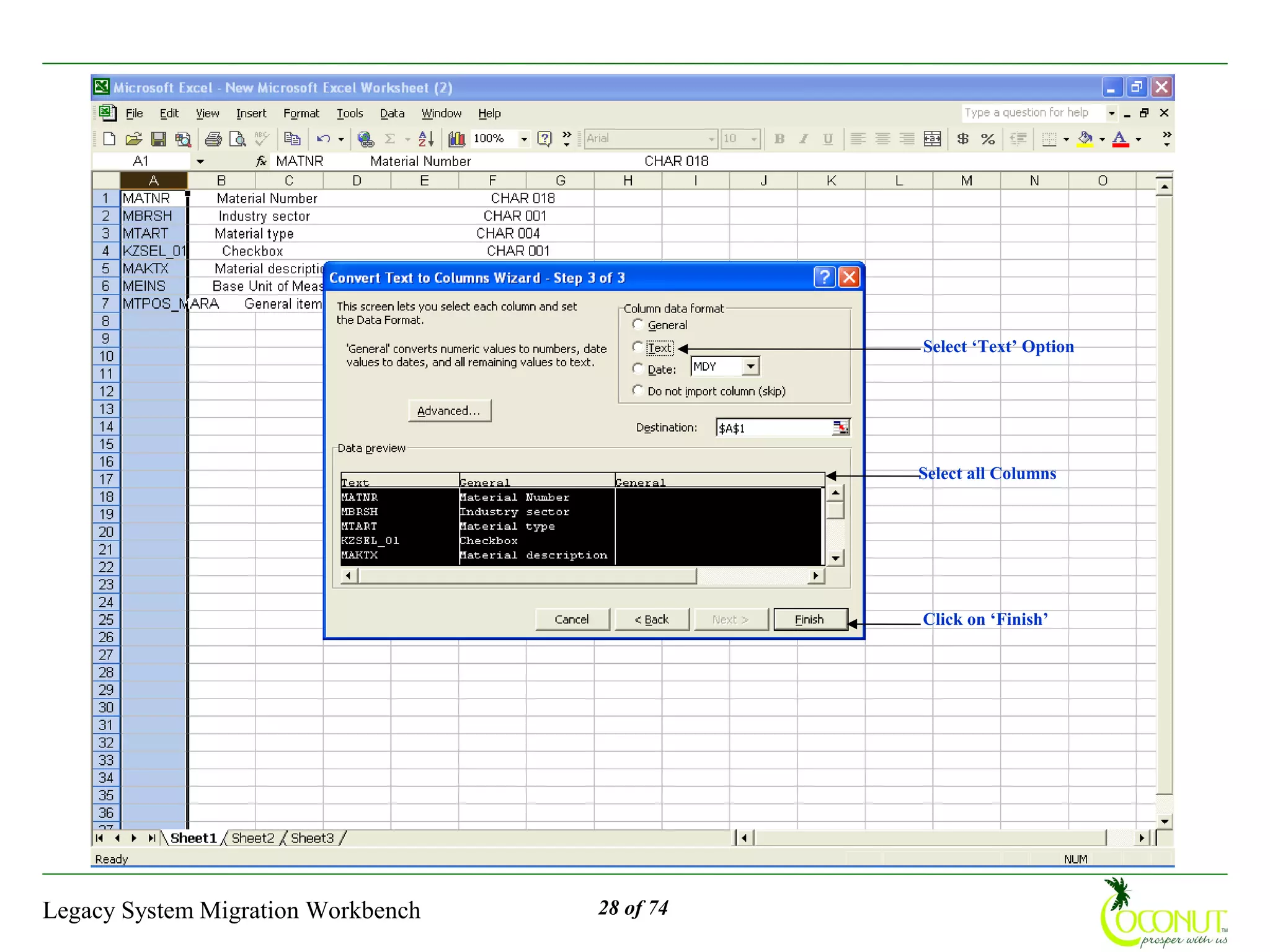Click the Merge and Center icon

[932, 139]
